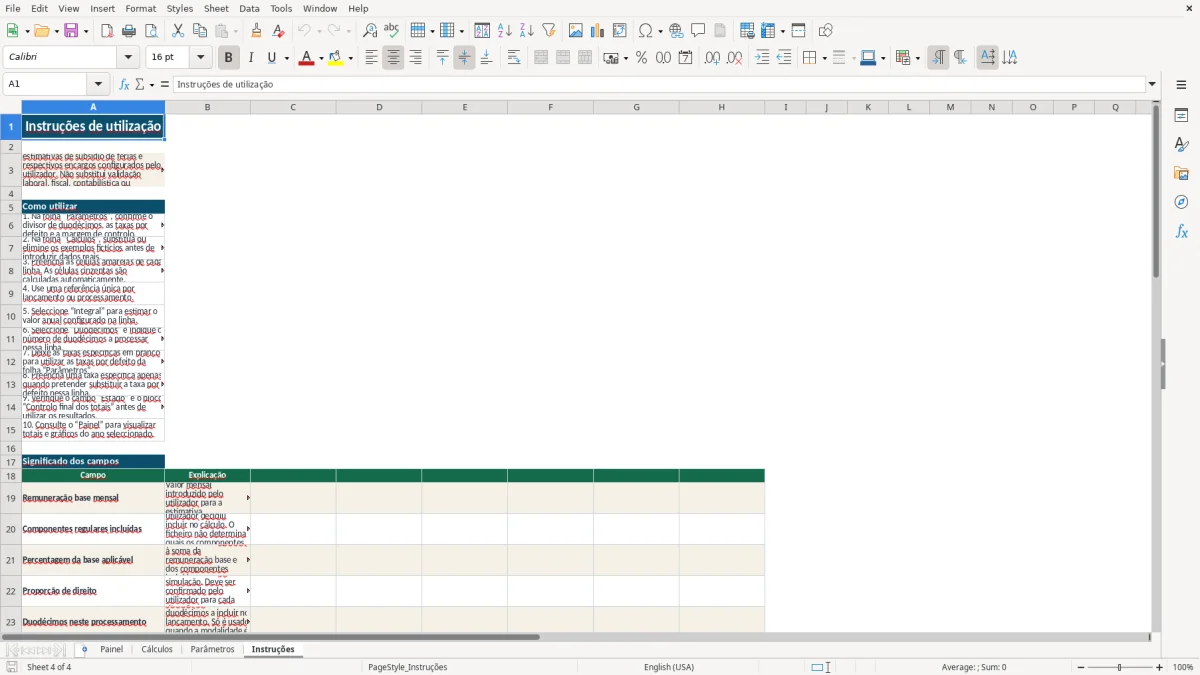Open the font size dropdown
Viewport: 1200px width, 675px height.
(x=201, y=58)
